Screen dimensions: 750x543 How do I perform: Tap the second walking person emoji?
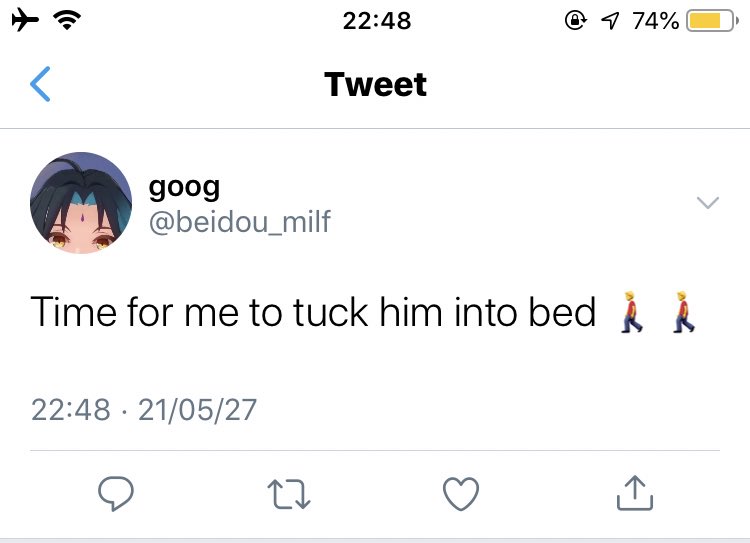point(684,312)
